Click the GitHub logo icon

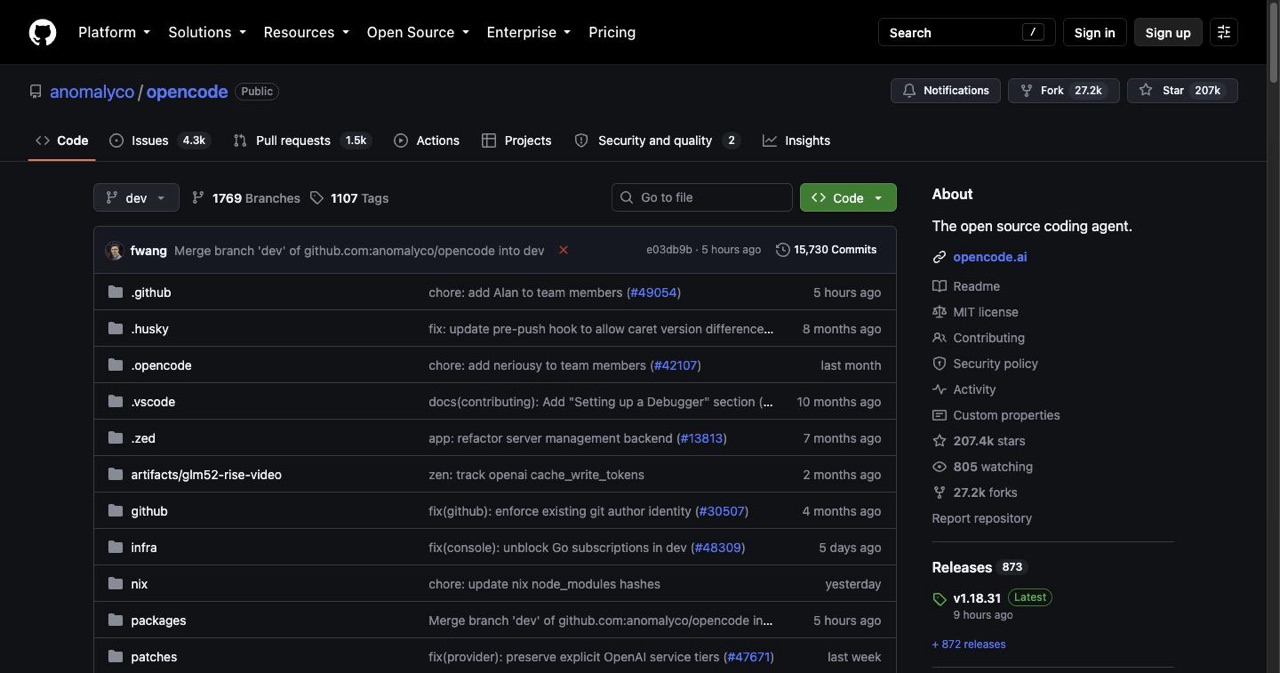point(42,32)
